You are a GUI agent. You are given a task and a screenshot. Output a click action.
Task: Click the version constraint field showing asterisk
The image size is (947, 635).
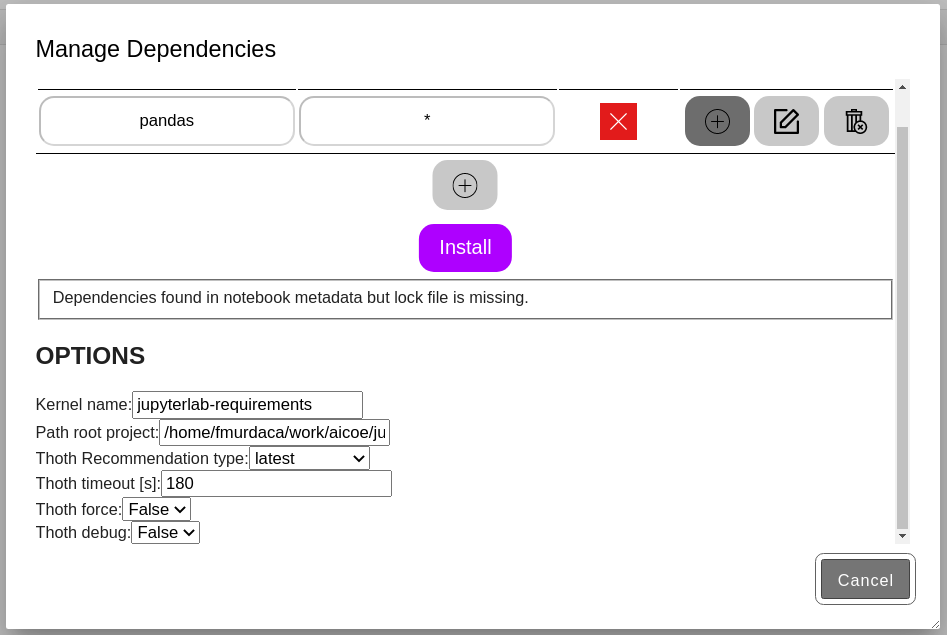coord(427,121)
